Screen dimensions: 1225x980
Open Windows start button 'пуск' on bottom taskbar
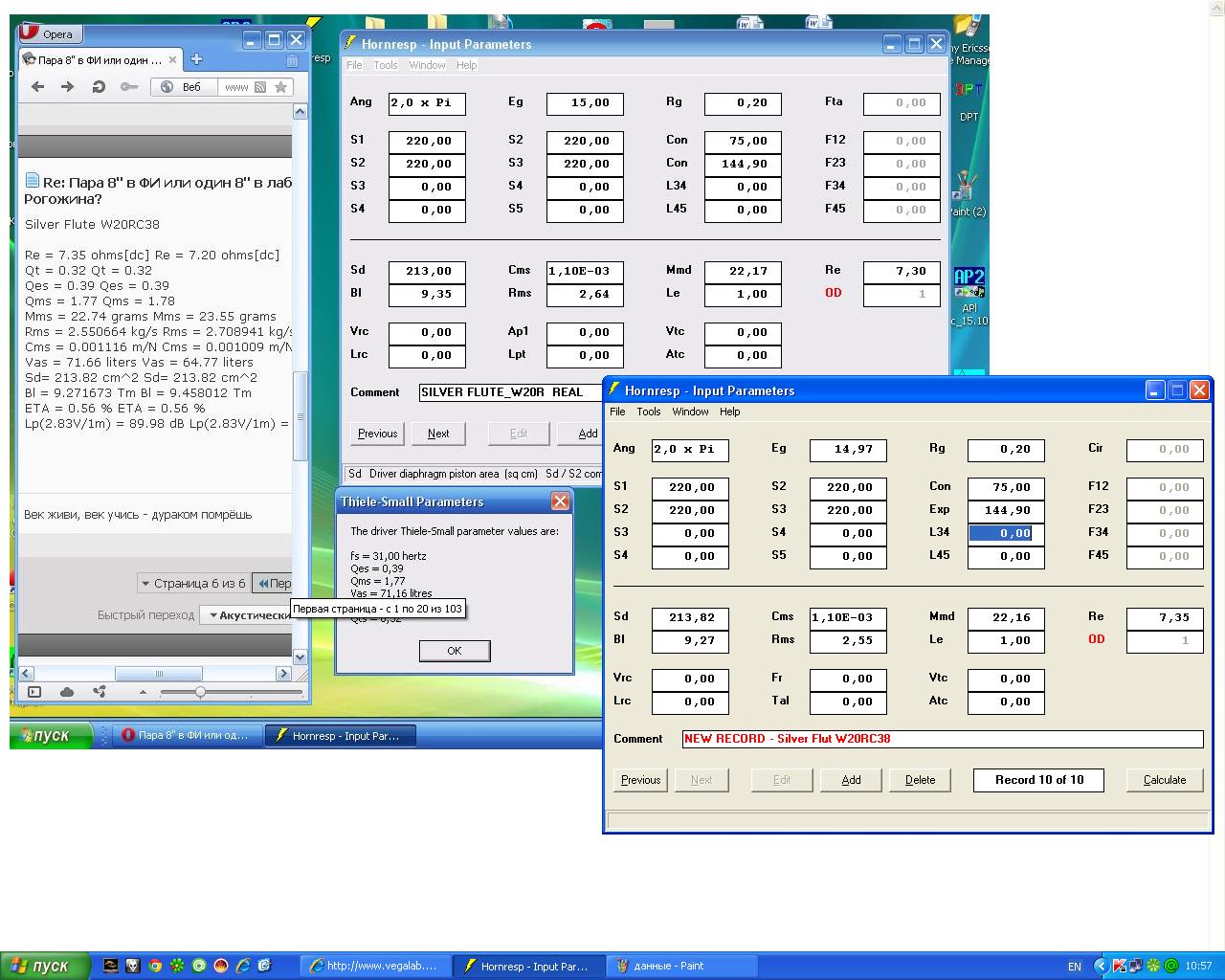click(x=45, y=966)
